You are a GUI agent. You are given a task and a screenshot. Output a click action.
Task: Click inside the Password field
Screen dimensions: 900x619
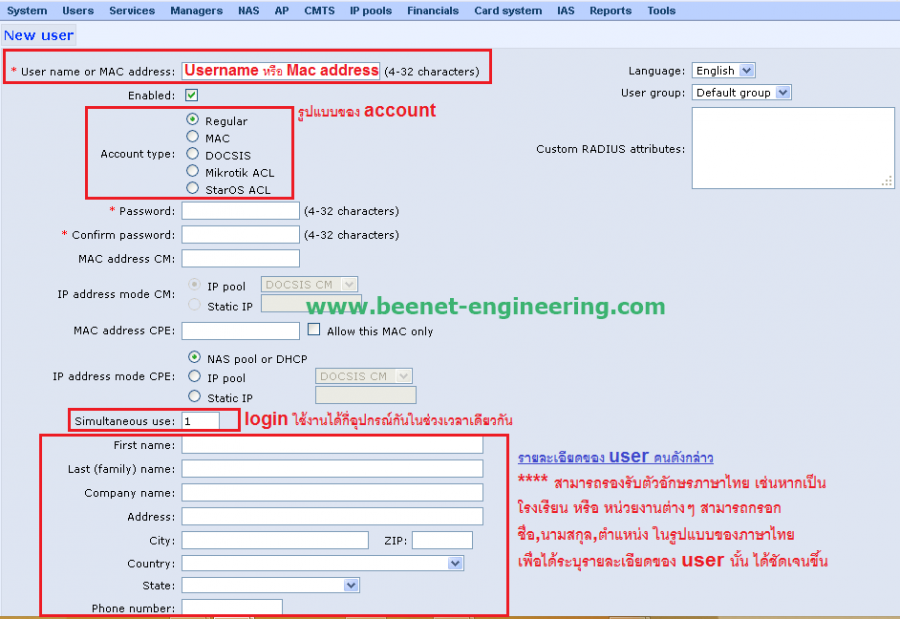(240, 210)
